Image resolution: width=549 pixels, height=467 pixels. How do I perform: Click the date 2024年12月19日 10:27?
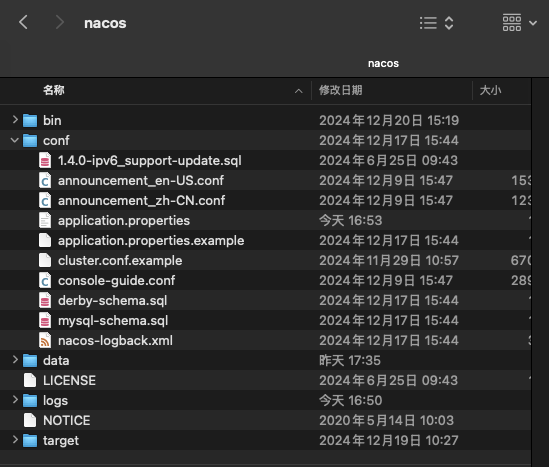coord(389,440)
